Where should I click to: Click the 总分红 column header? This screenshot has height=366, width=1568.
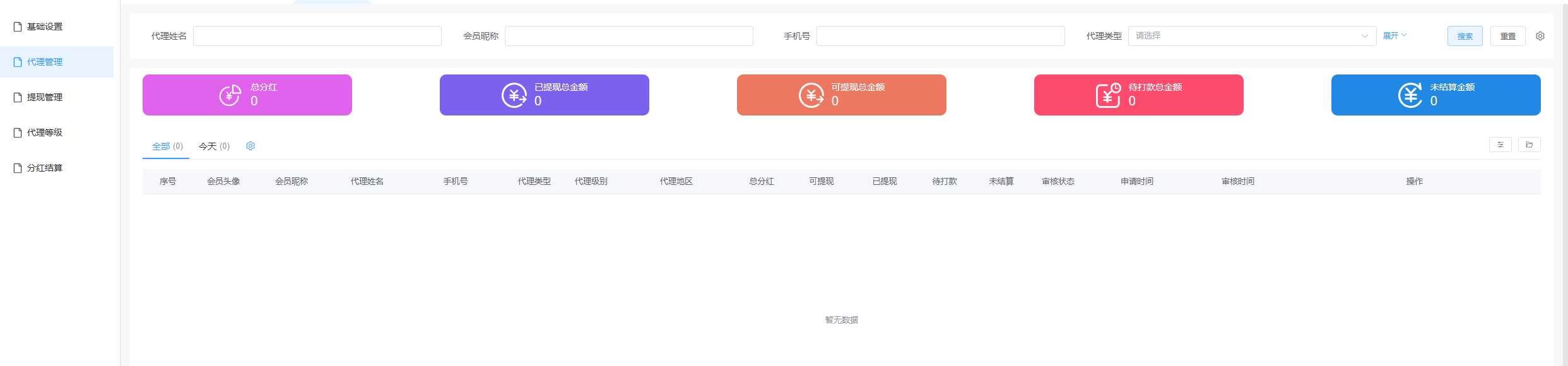[762, 181]
